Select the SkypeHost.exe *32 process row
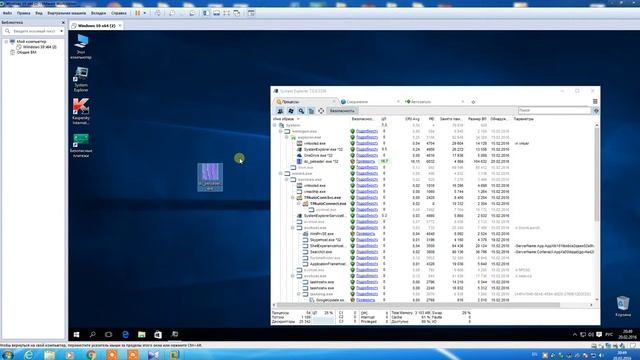 pyautogui.click(x=433, y=240)
